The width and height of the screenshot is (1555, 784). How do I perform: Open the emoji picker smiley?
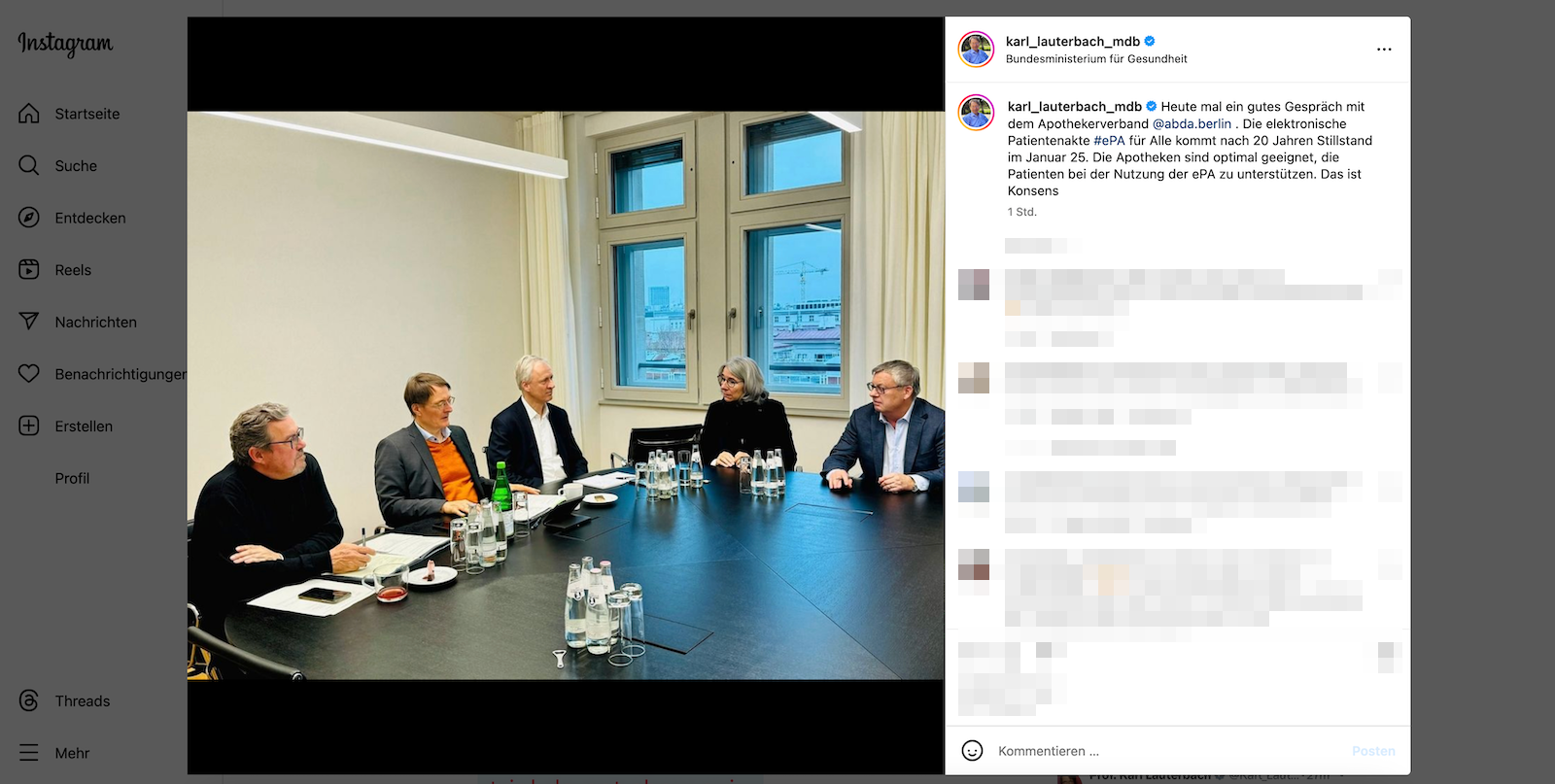[x=972, y=751]
